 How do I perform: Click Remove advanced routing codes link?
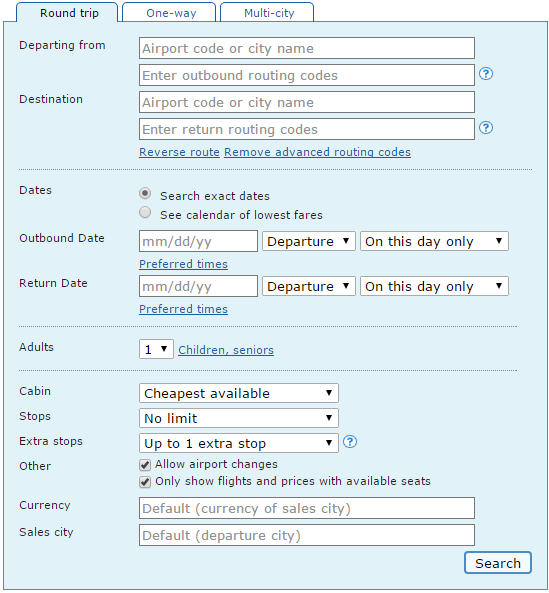click(317, 152)
